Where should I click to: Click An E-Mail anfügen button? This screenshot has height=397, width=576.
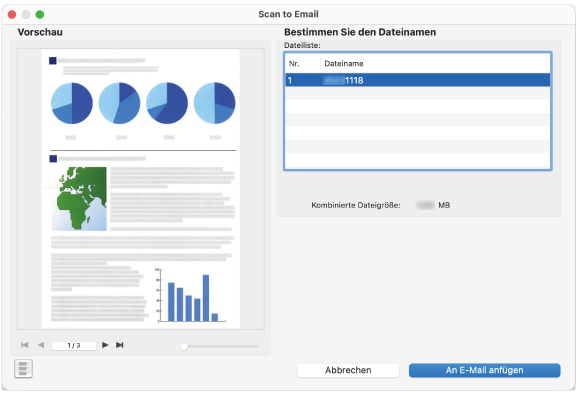pos(485,370)
